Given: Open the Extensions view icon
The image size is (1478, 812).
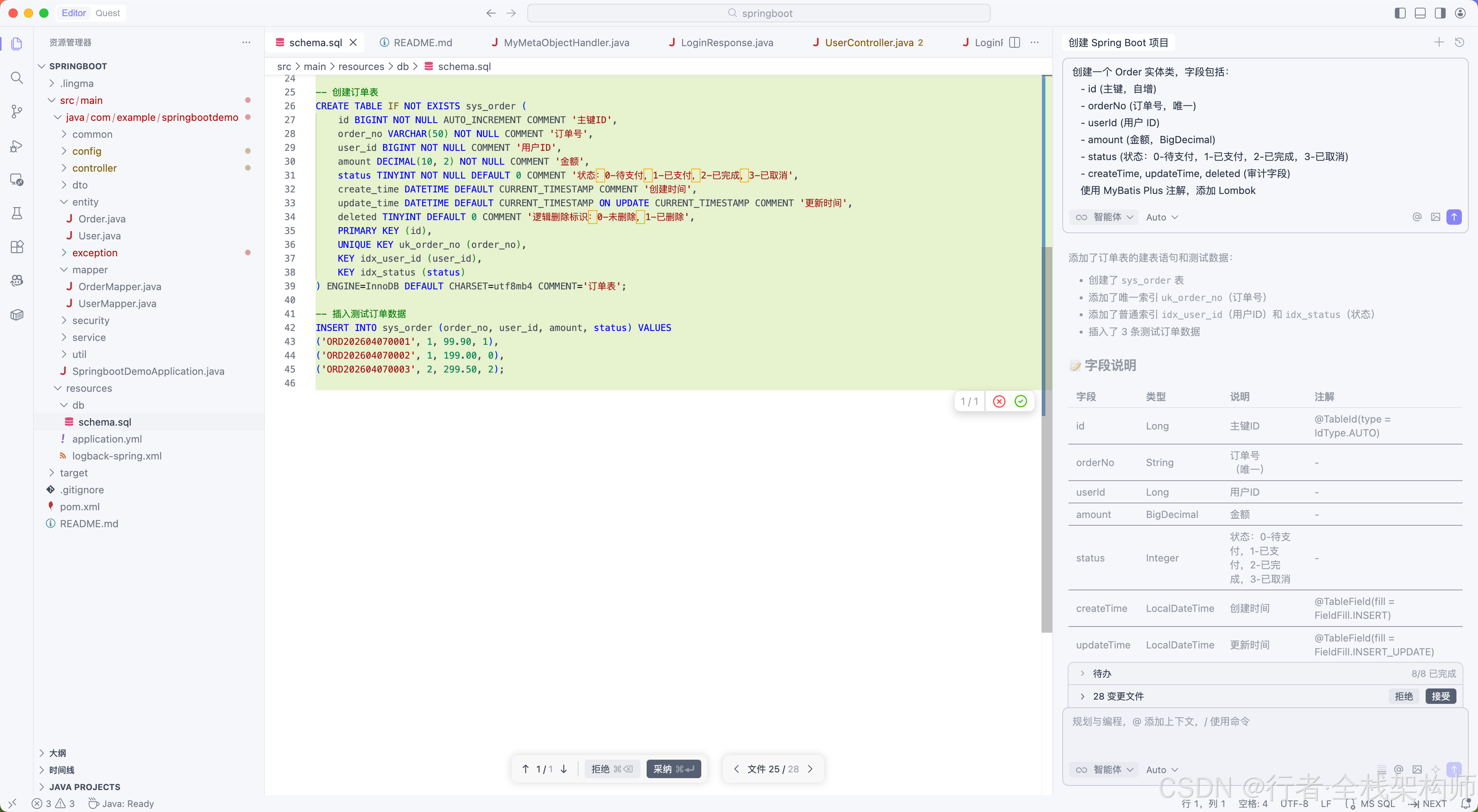Looking at the screenshot, I should (x=17, y=247).
